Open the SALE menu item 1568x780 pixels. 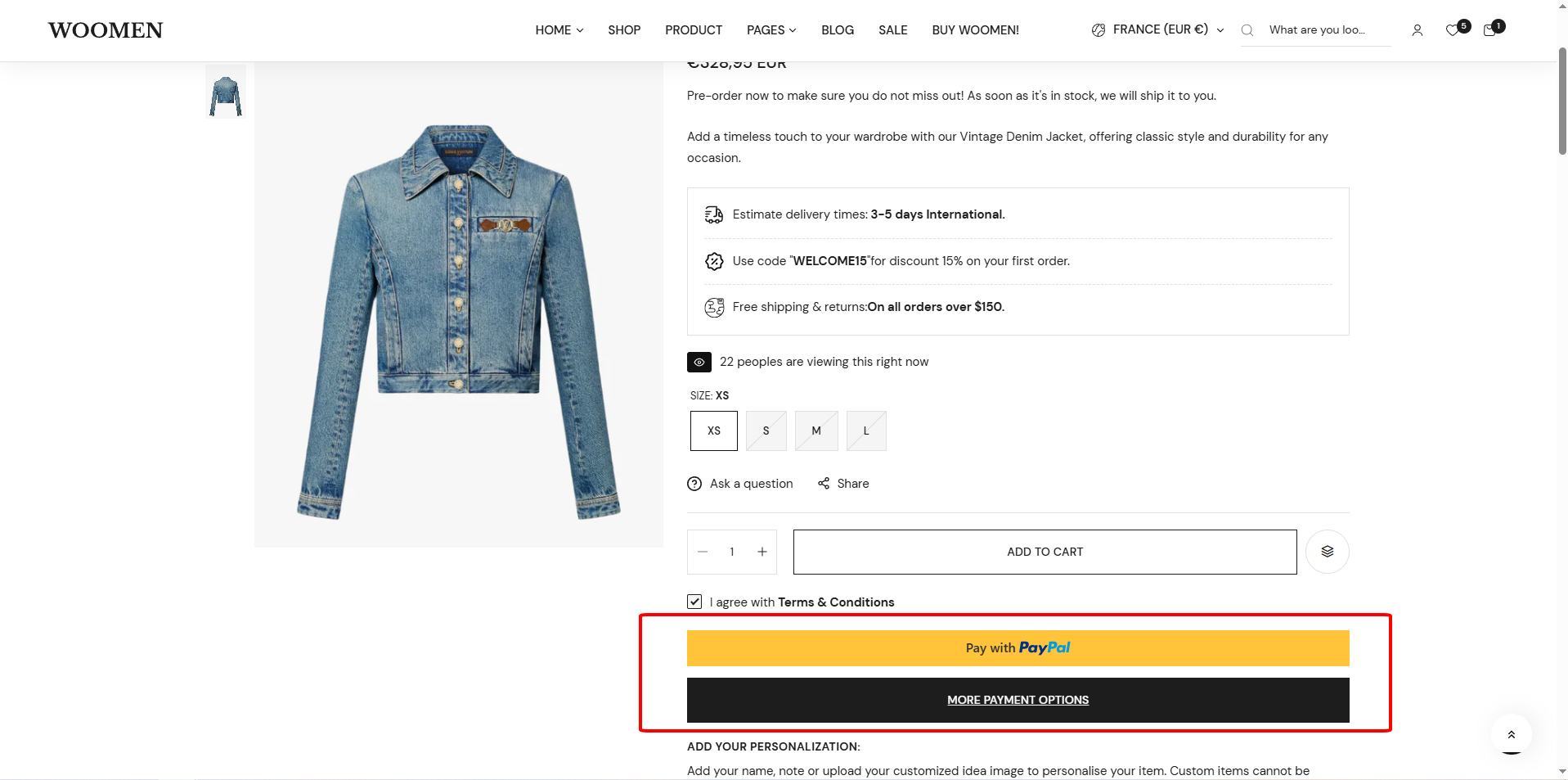tap(892, 30)
